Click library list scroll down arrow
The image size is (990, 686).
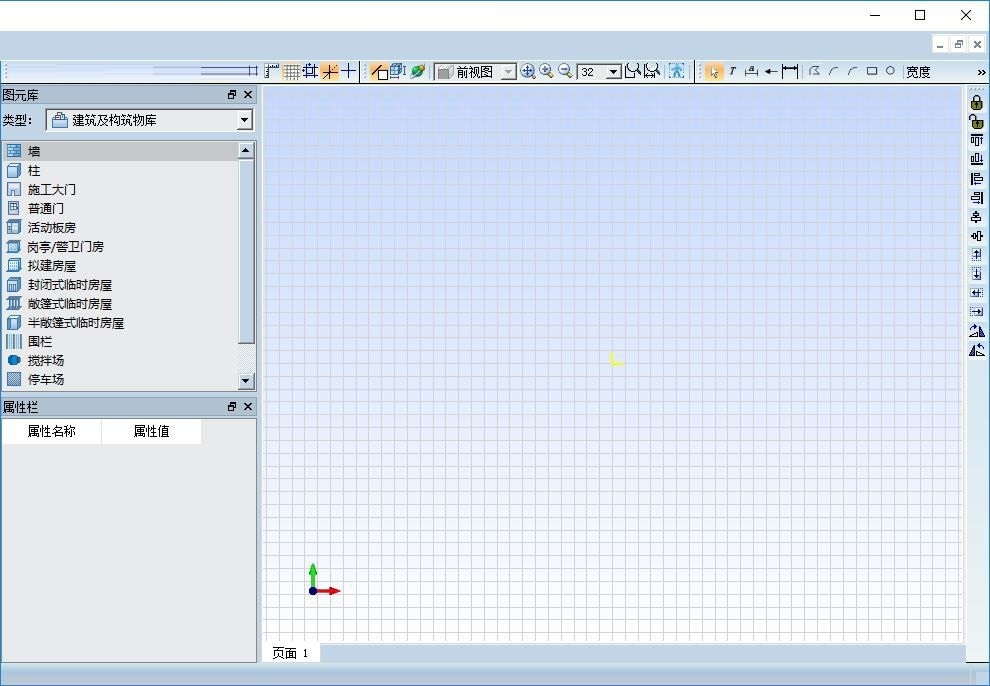pyautogui.click(x=246, y=381)
